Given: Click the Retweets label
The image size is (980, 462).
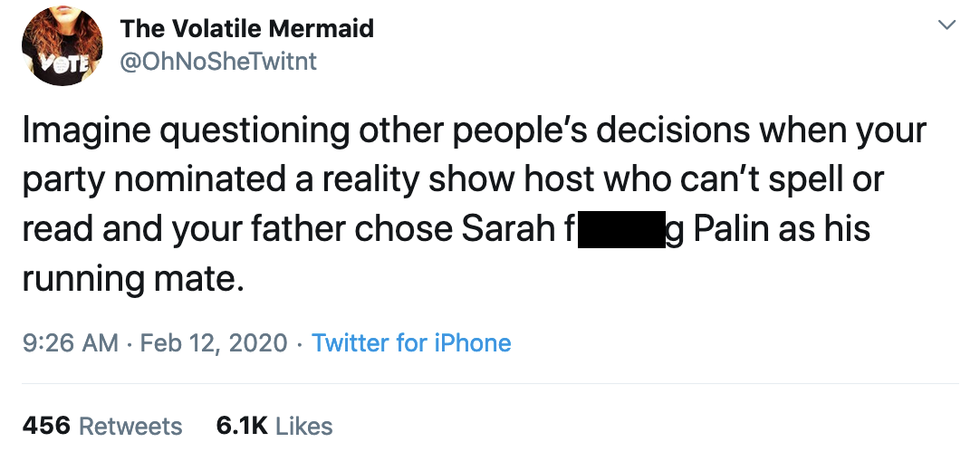Looking at the screenshot, I should pos(130,426).
